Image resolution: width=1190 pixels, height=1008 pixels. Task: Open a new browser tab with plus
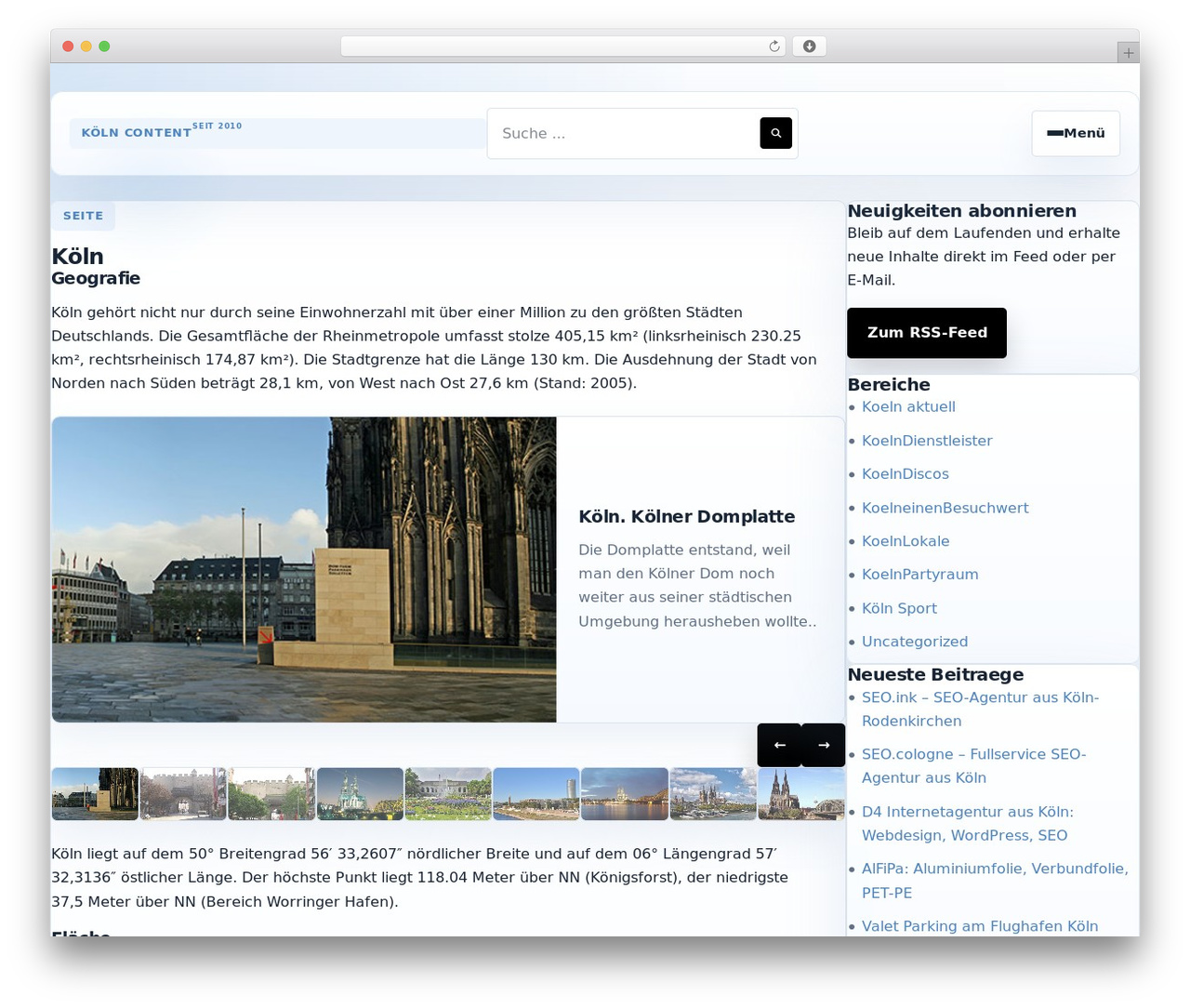click(1128, 52)
